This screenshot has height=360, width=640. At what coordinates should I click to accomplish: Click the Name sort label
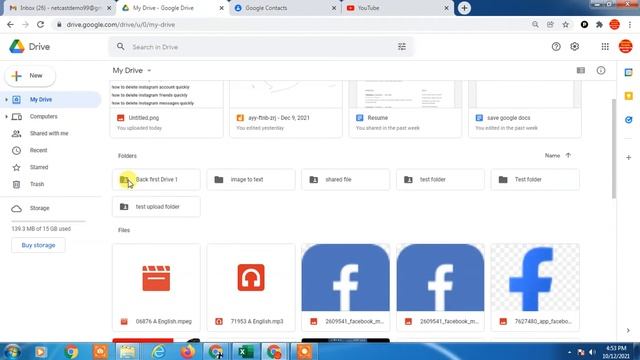click(552, 156)
